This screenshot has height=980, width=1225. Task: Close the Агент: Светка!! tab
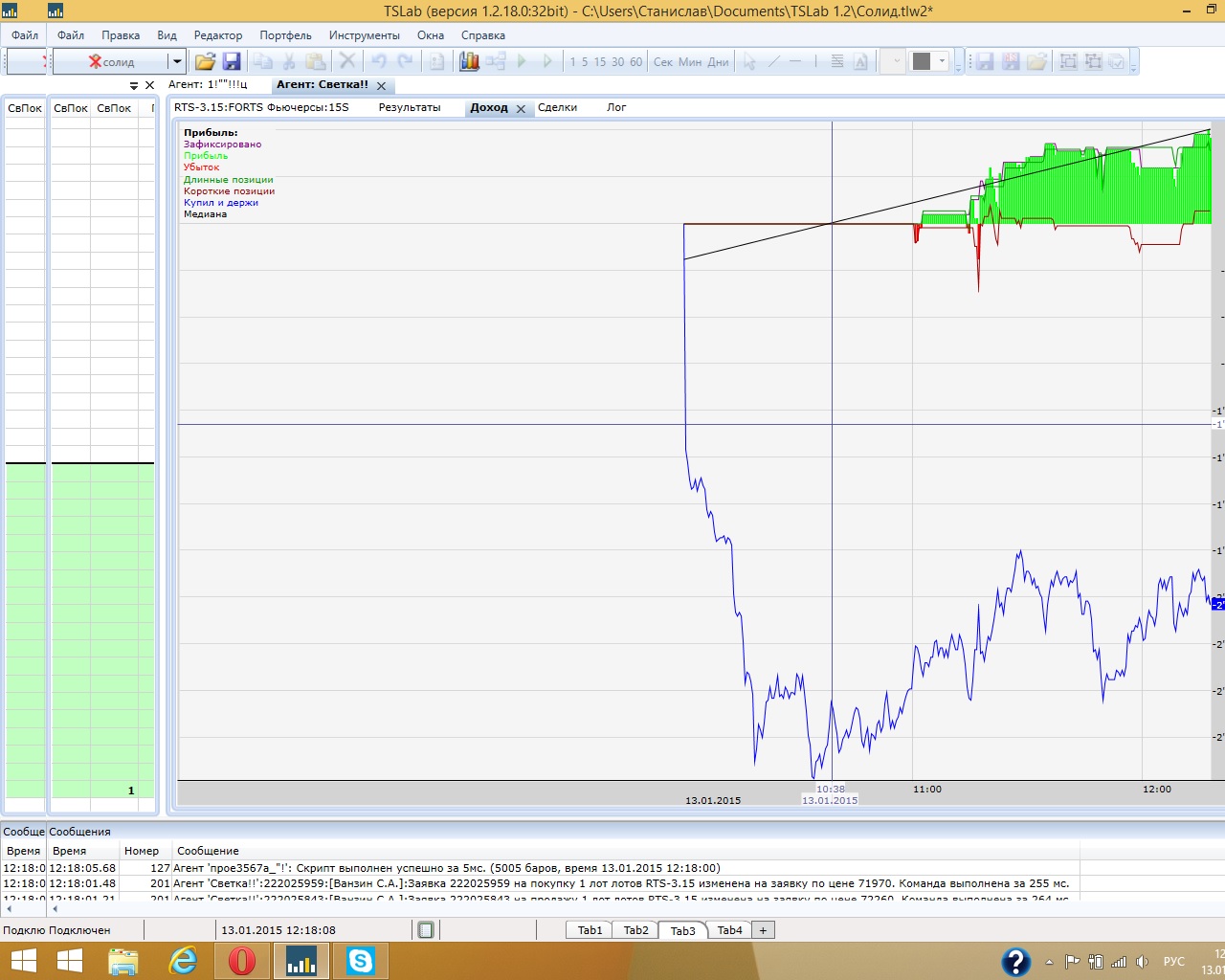pos(381,85)
